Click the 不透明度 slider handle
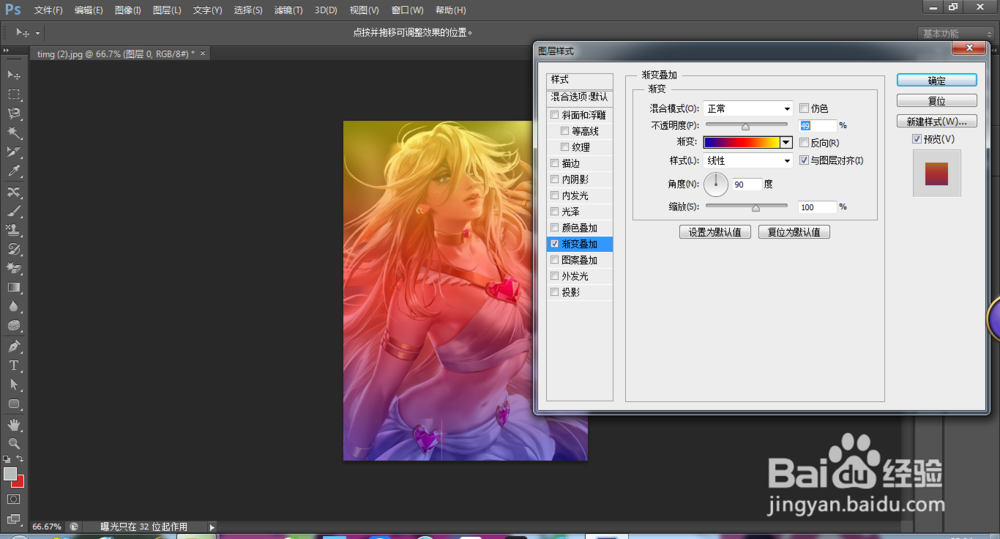This screenshot has height=539, width=1000. (745, 127)
